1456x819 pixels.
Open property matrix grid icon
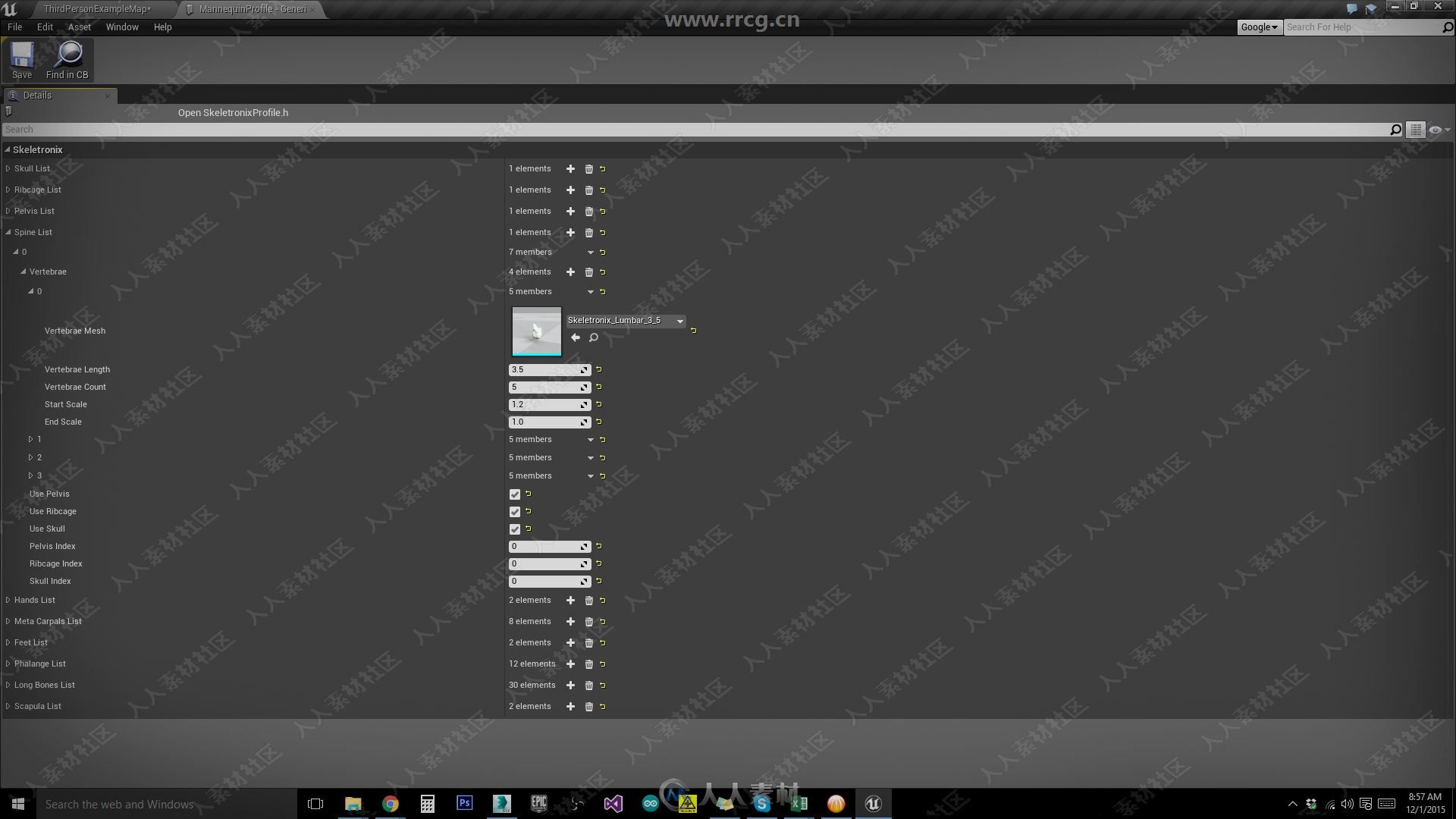coord(1415,130)
